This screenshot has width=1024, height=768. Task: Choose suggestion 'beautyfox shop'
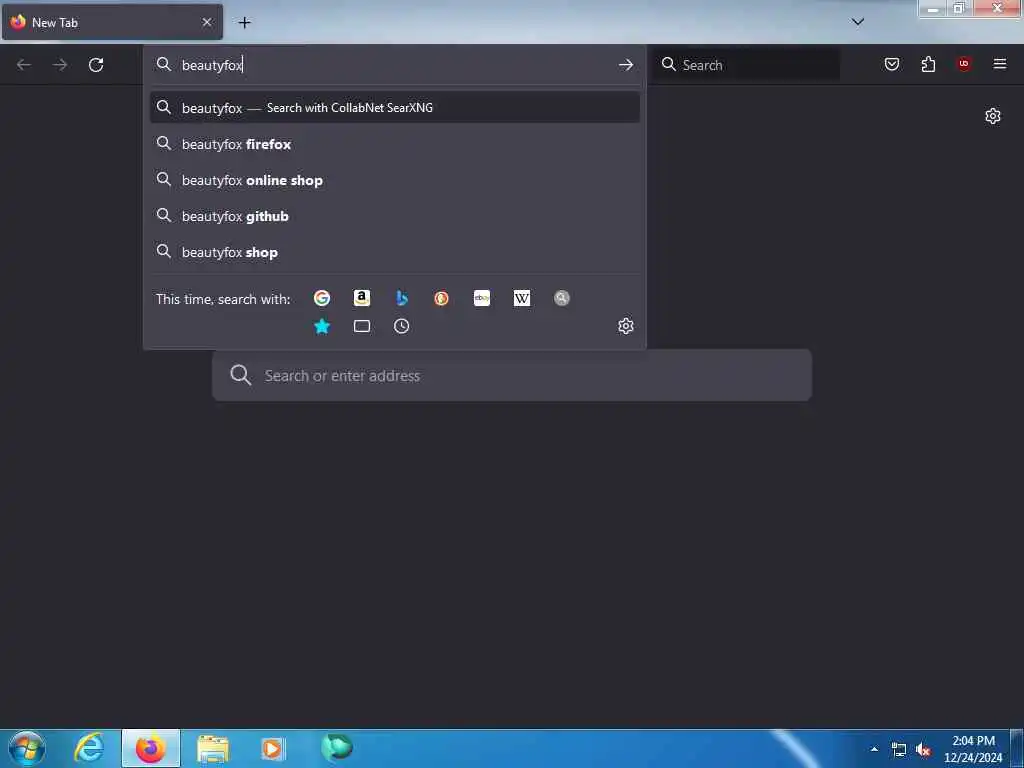pos(394,251)
